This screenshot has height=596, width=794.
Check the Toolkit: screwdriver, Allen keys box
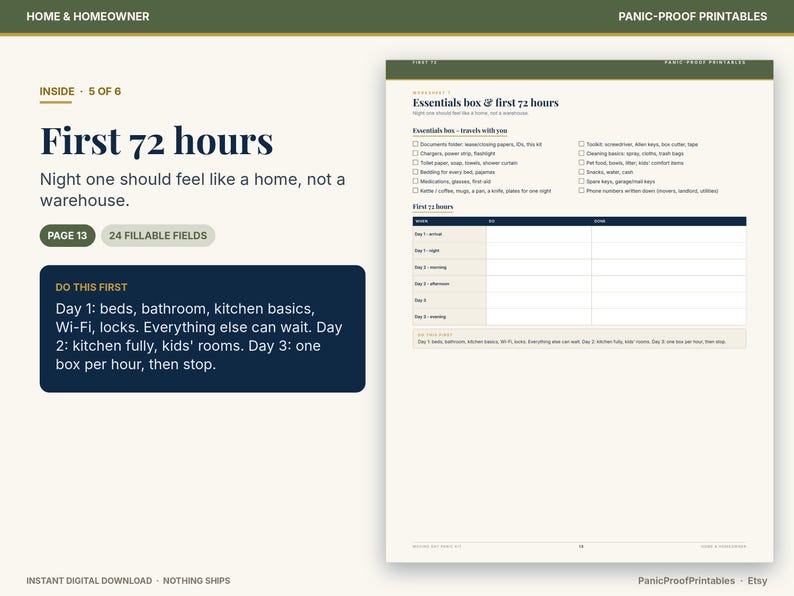[x=581, y=144]
